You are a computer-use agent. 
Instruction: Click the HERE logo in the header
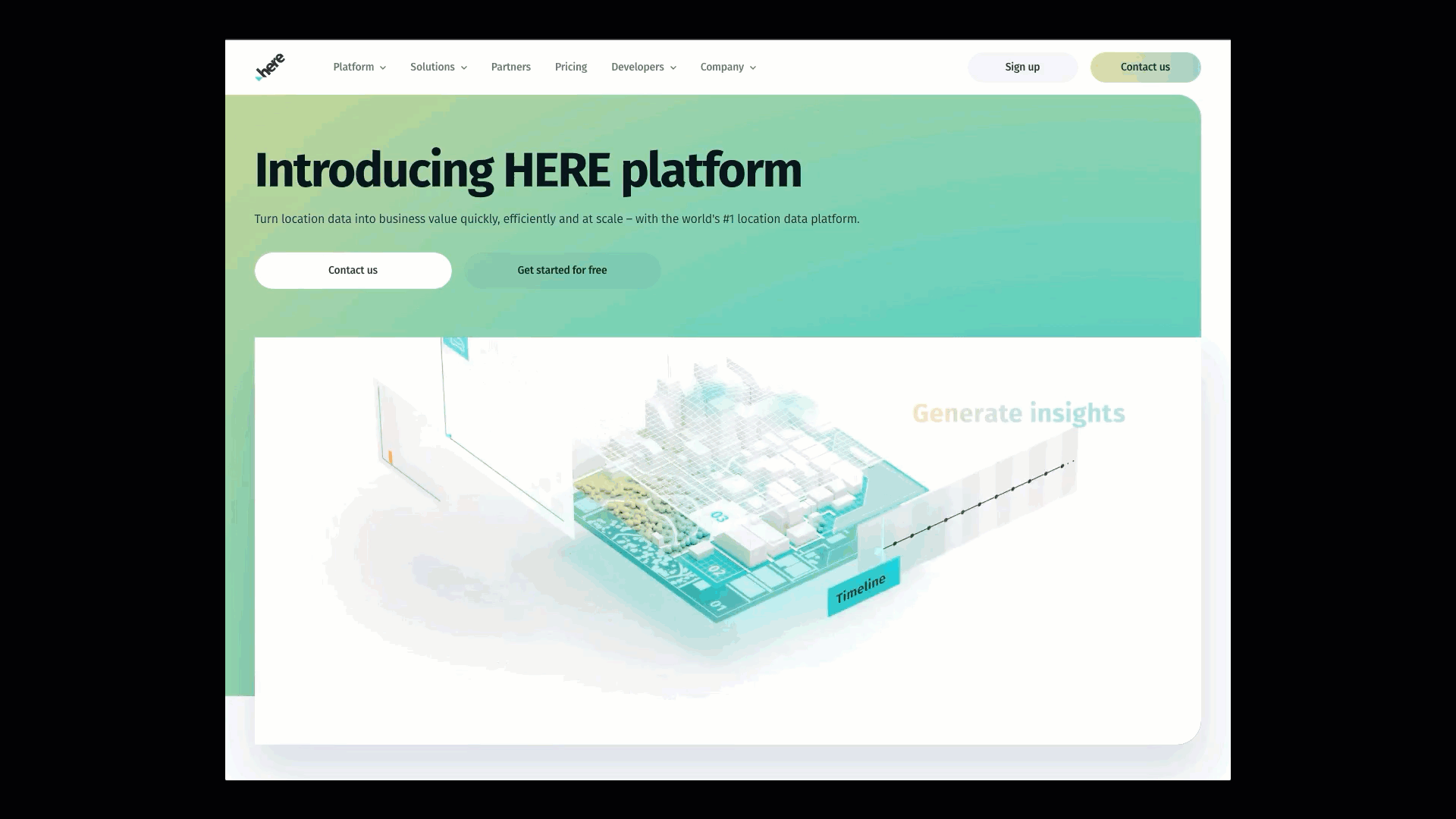pos(270,67)
